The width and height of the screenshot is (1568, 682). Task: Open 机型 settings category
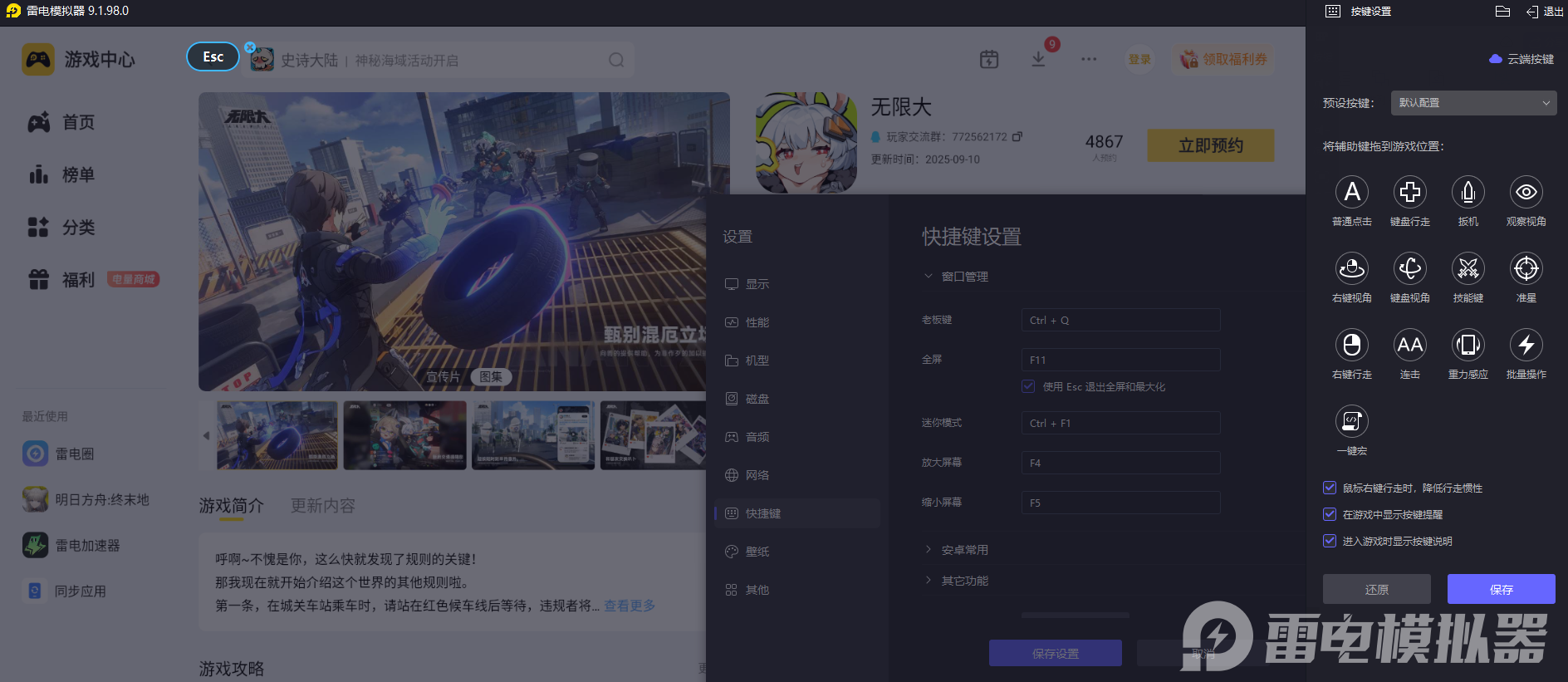(x=797, y=361)
